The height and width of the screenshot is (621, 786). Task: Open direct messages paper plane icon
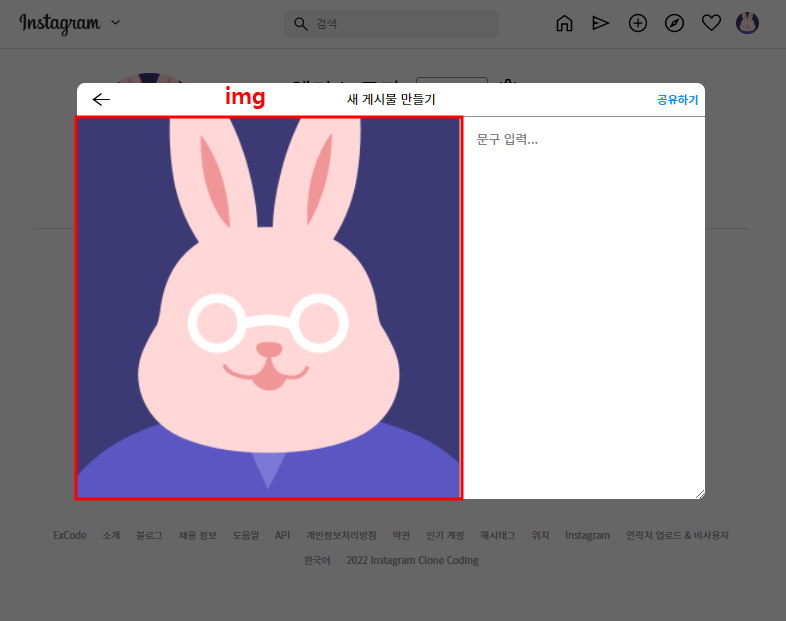pos(601,23)
